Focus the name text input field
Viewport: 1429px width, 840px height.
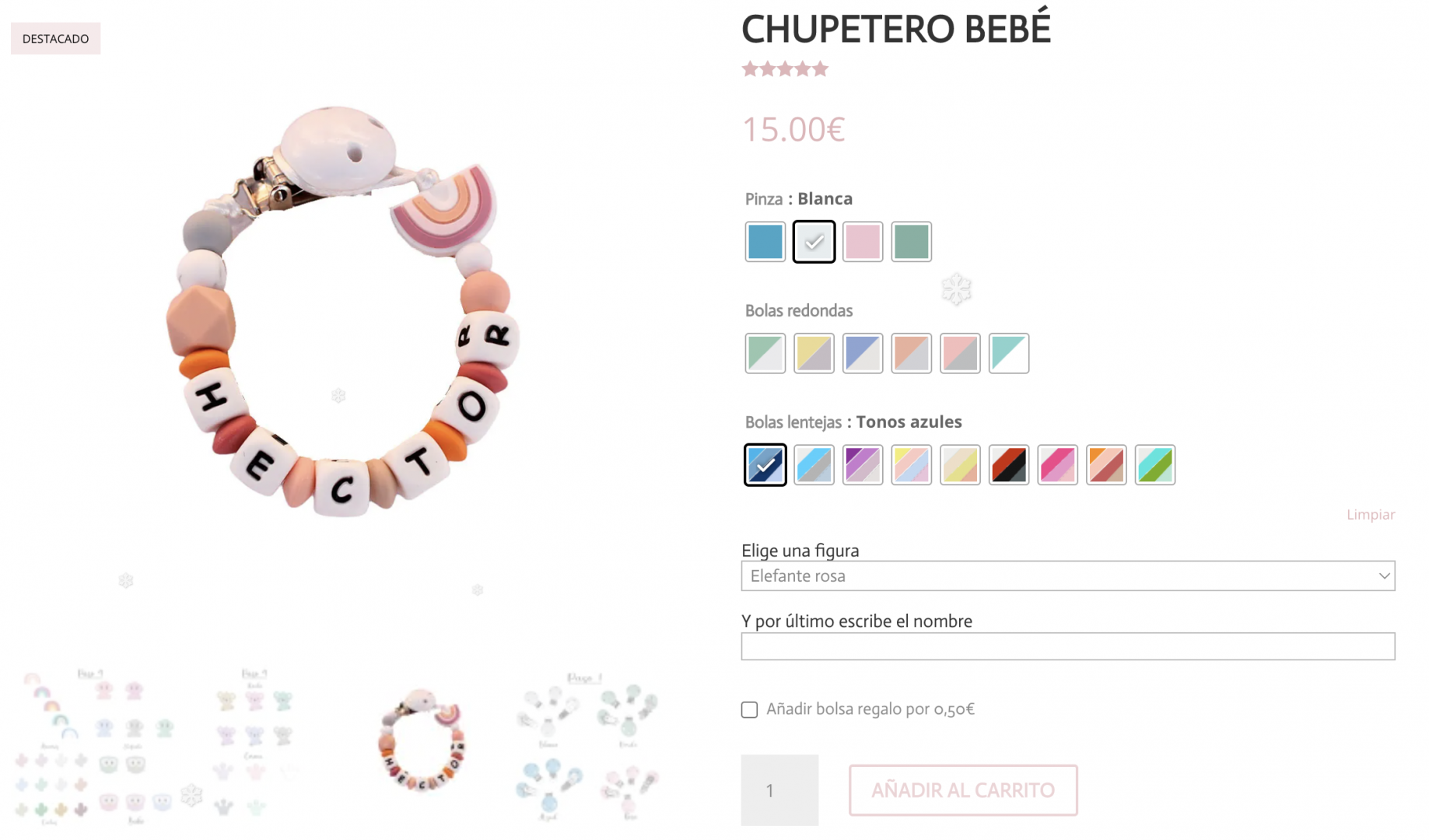1067,646
